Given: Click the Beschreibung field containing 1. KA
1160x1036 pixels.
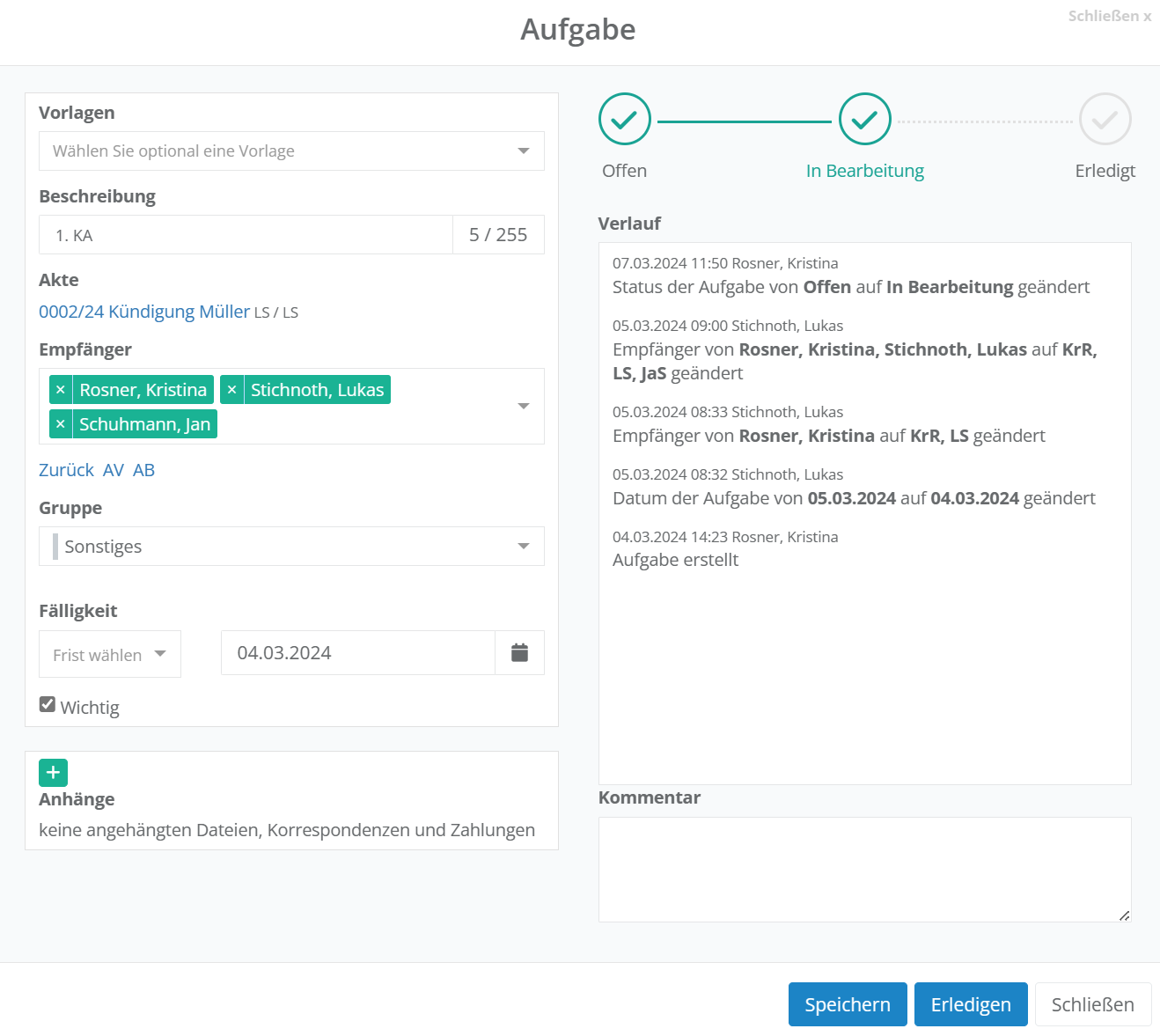Looking at the screenshot, I should click(246, 235).
